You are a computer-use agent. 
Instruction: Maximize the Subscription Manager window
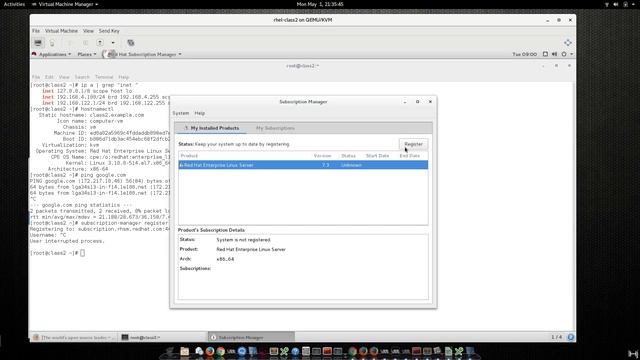[417, 102]
